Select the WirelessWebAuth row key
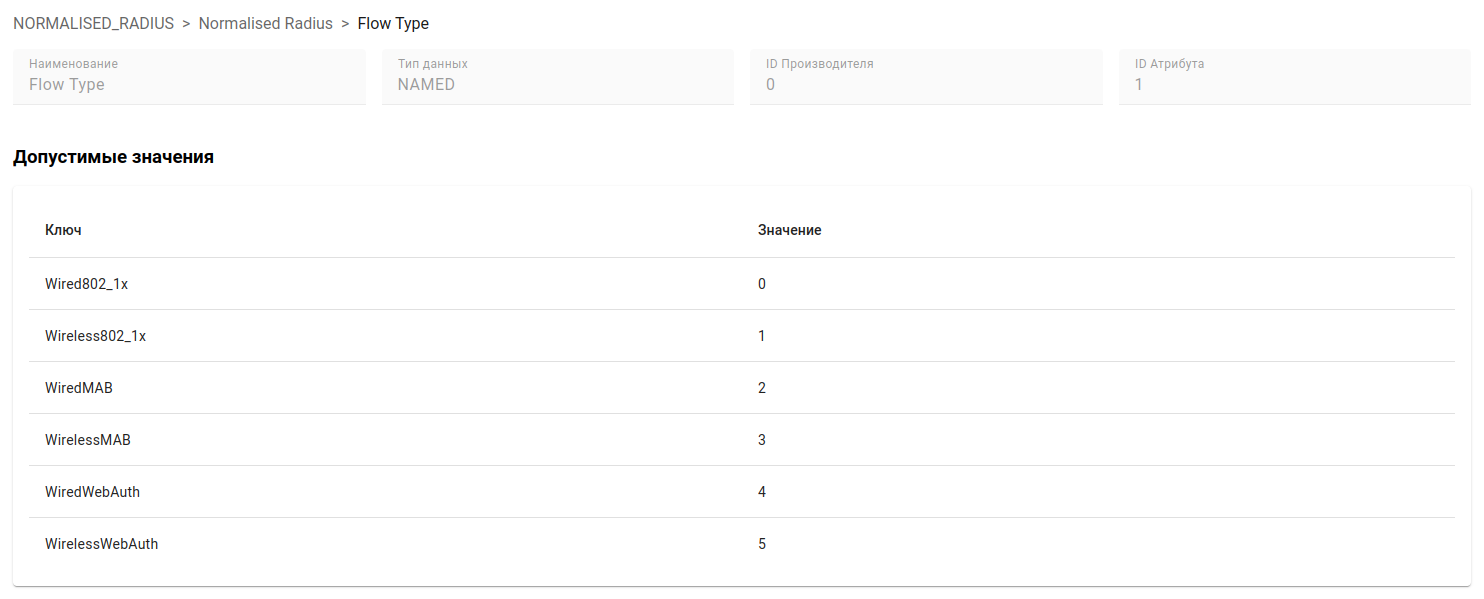 [x=101, y=544]
